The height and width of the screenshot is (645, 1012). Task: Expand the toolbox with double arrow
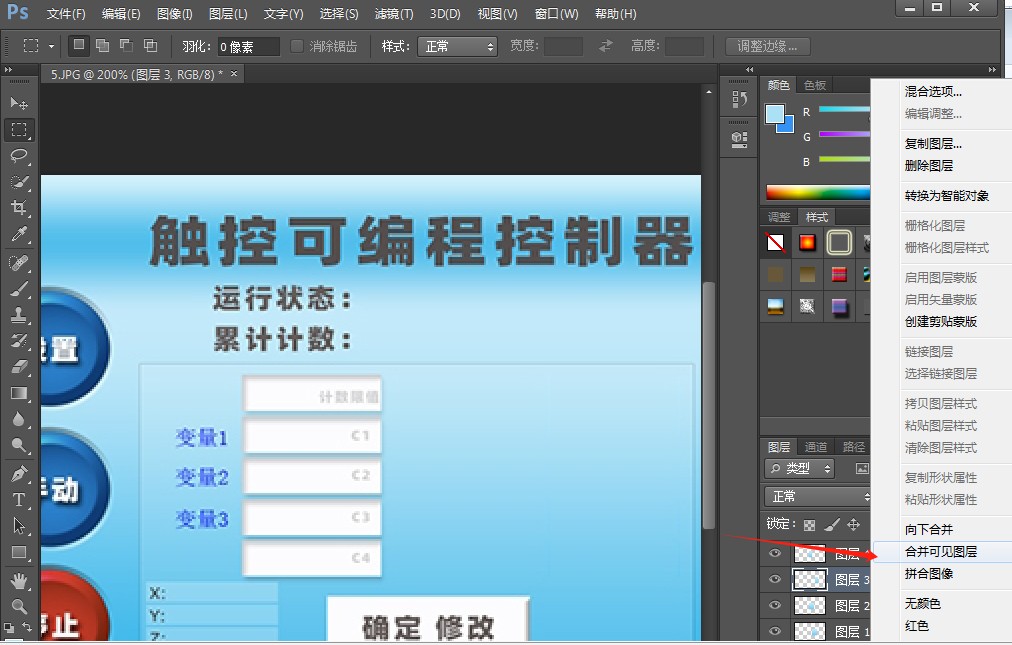(x=8, y=69)
